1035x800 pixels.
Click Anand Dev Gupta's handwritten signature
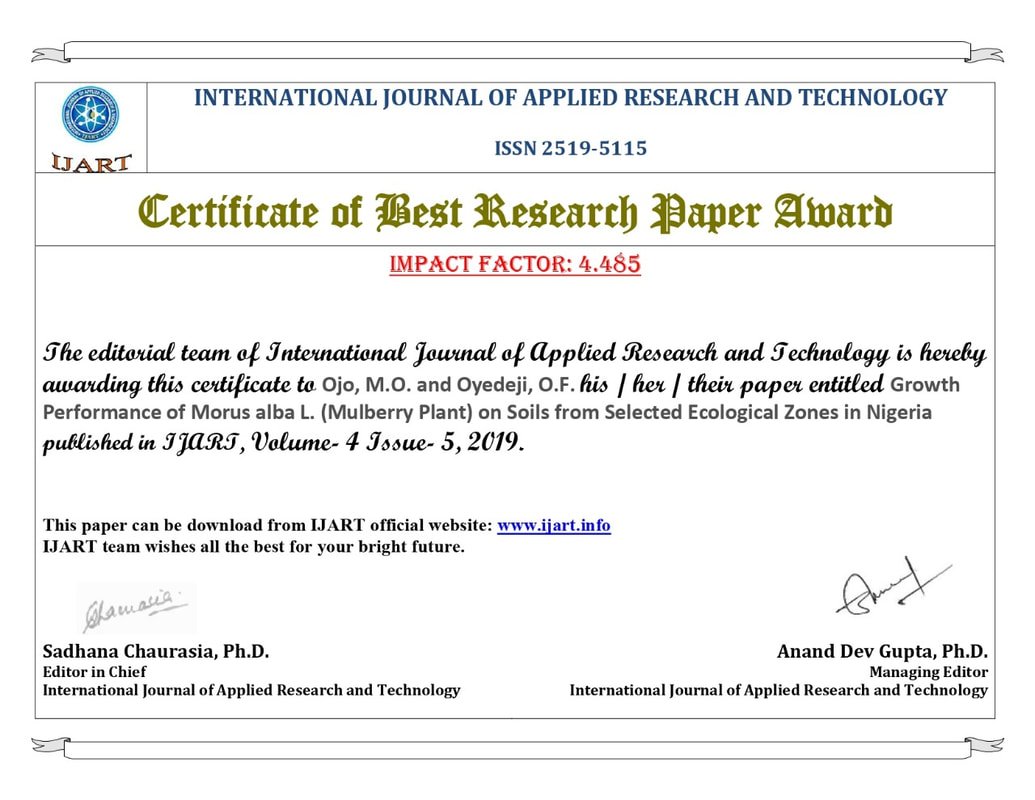pos(892,587)
